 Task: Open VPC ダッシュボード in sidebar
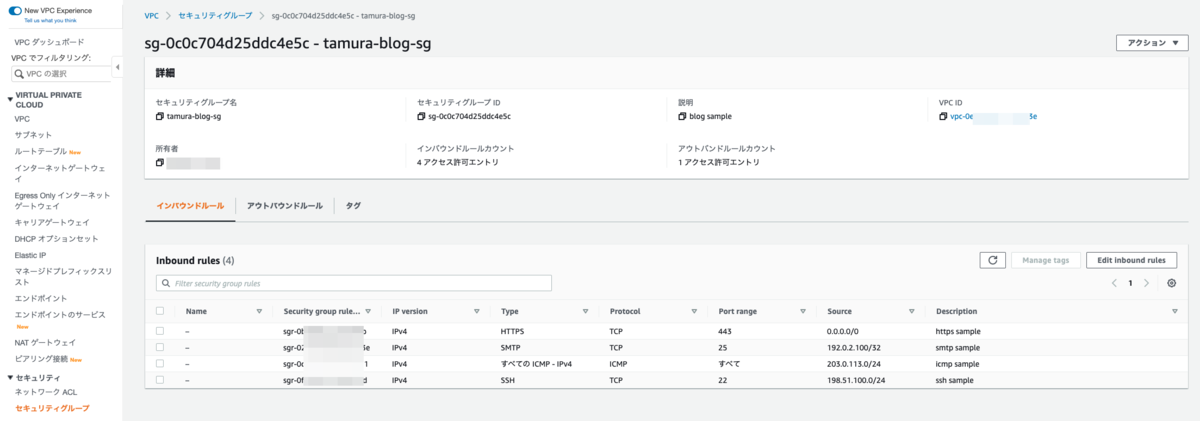49,42
